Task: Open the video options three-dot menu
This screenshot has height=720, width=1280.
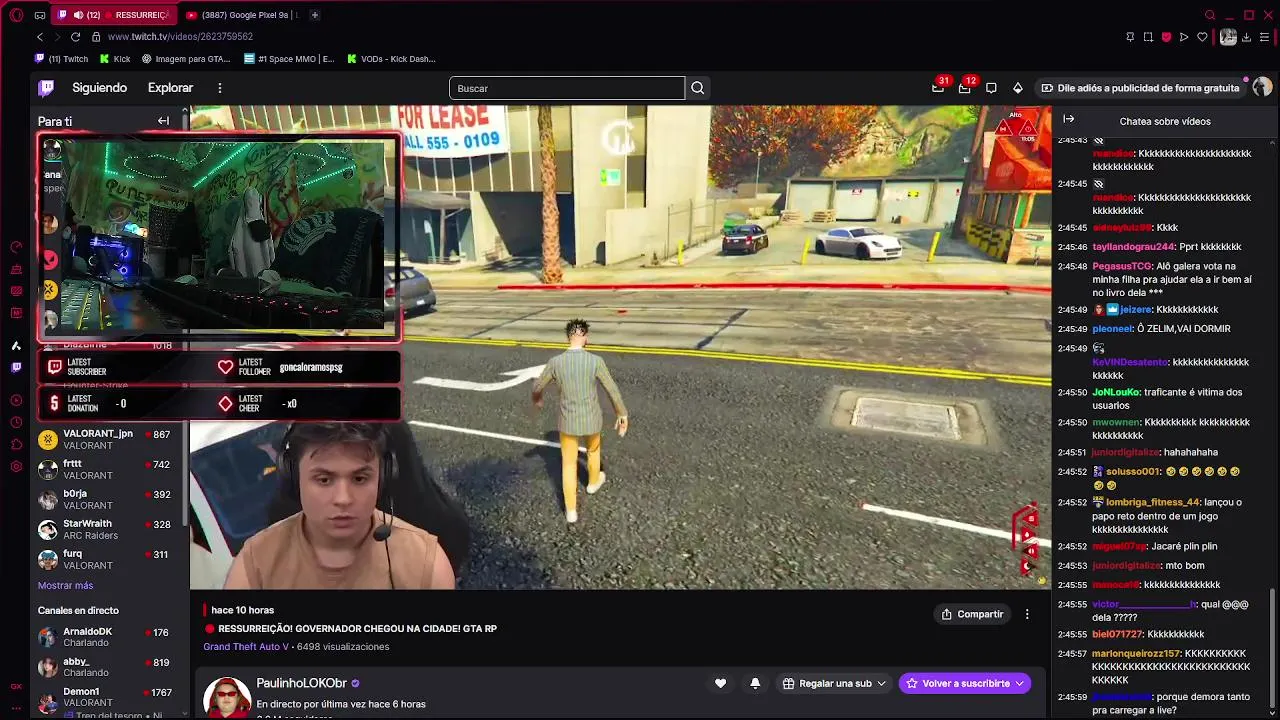Action: pyautogui.click(x=1027, y=614)
